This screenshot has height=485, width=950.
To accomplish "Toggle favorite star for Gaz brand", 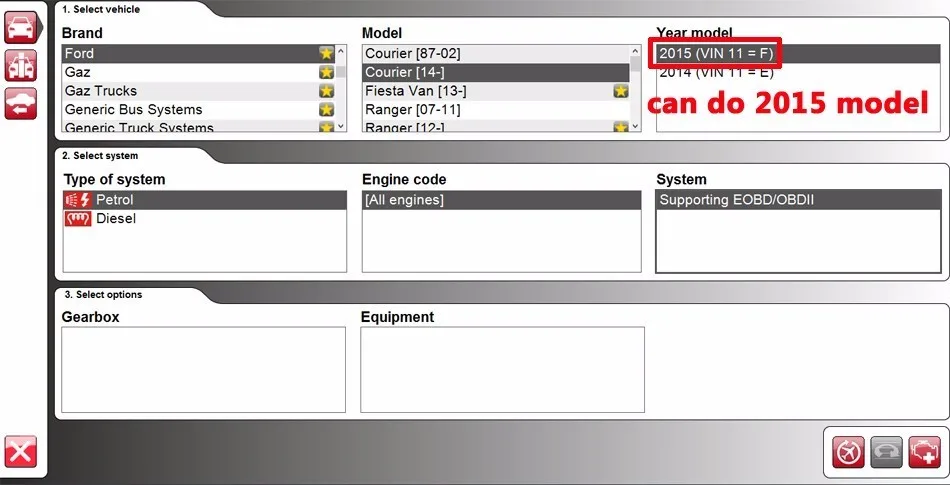I will click(x=327, y=72).
